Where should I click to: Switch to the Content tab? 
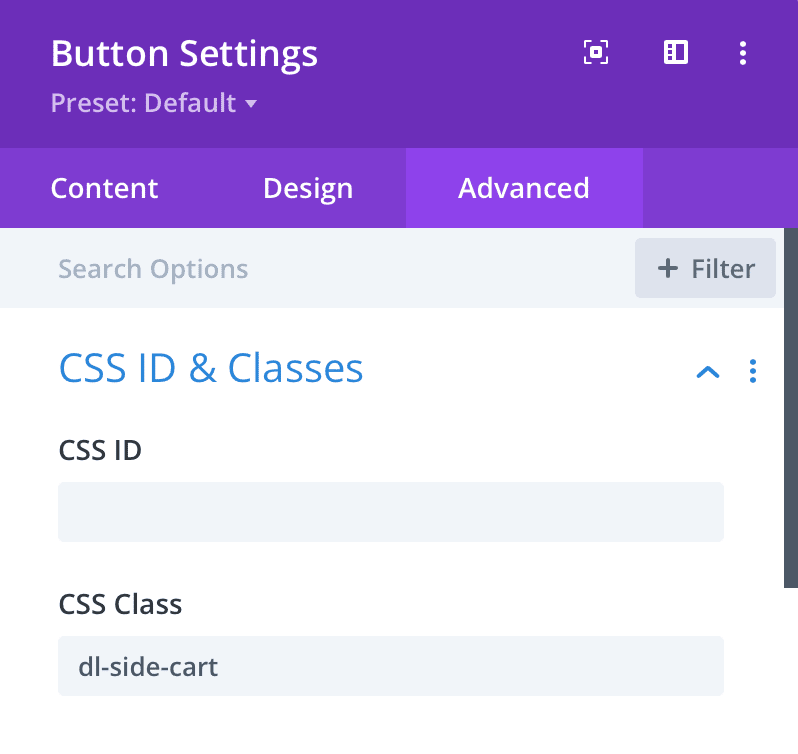click(x=104, y=188)
